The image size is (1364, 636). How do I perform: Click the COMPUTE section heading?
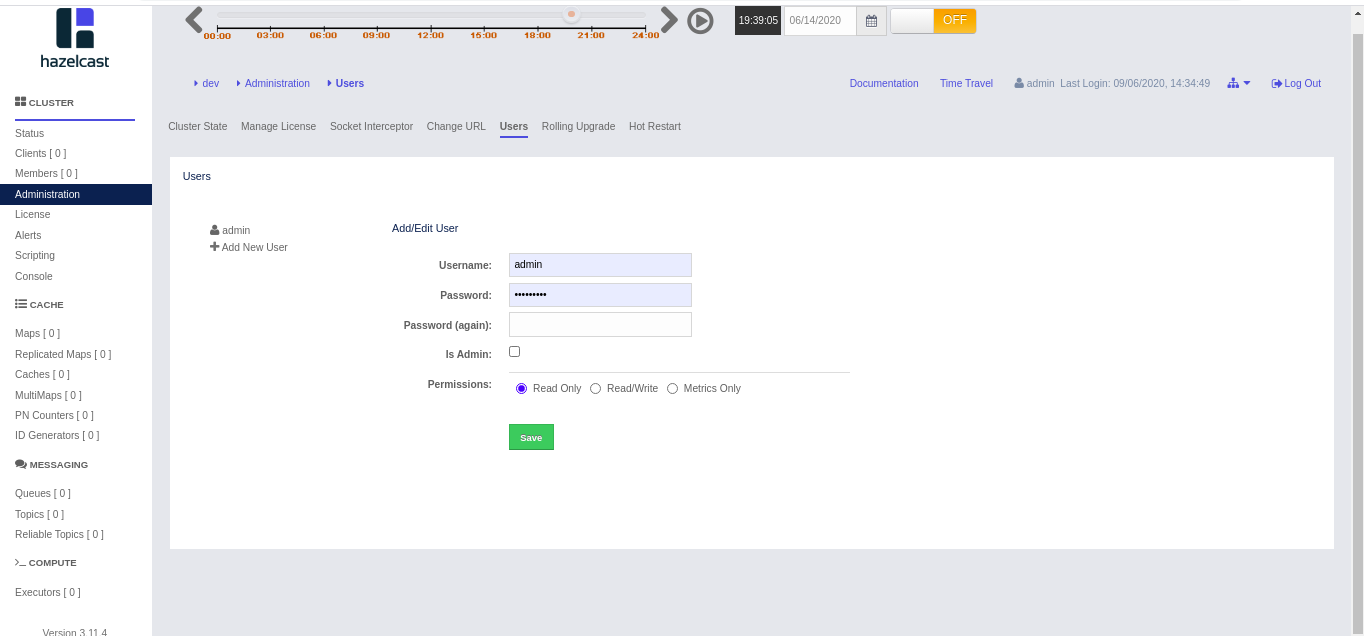(46, 562)
